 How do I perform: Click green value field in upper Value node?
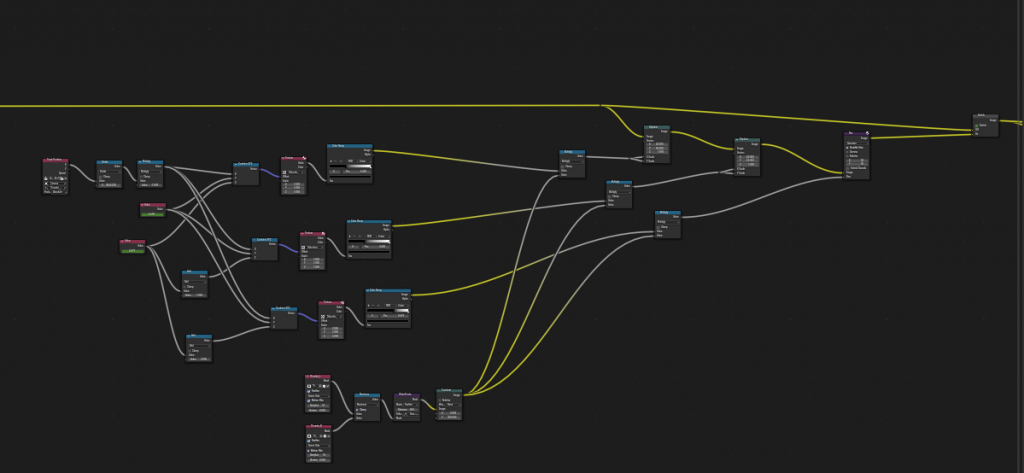(x=152, y=213)
